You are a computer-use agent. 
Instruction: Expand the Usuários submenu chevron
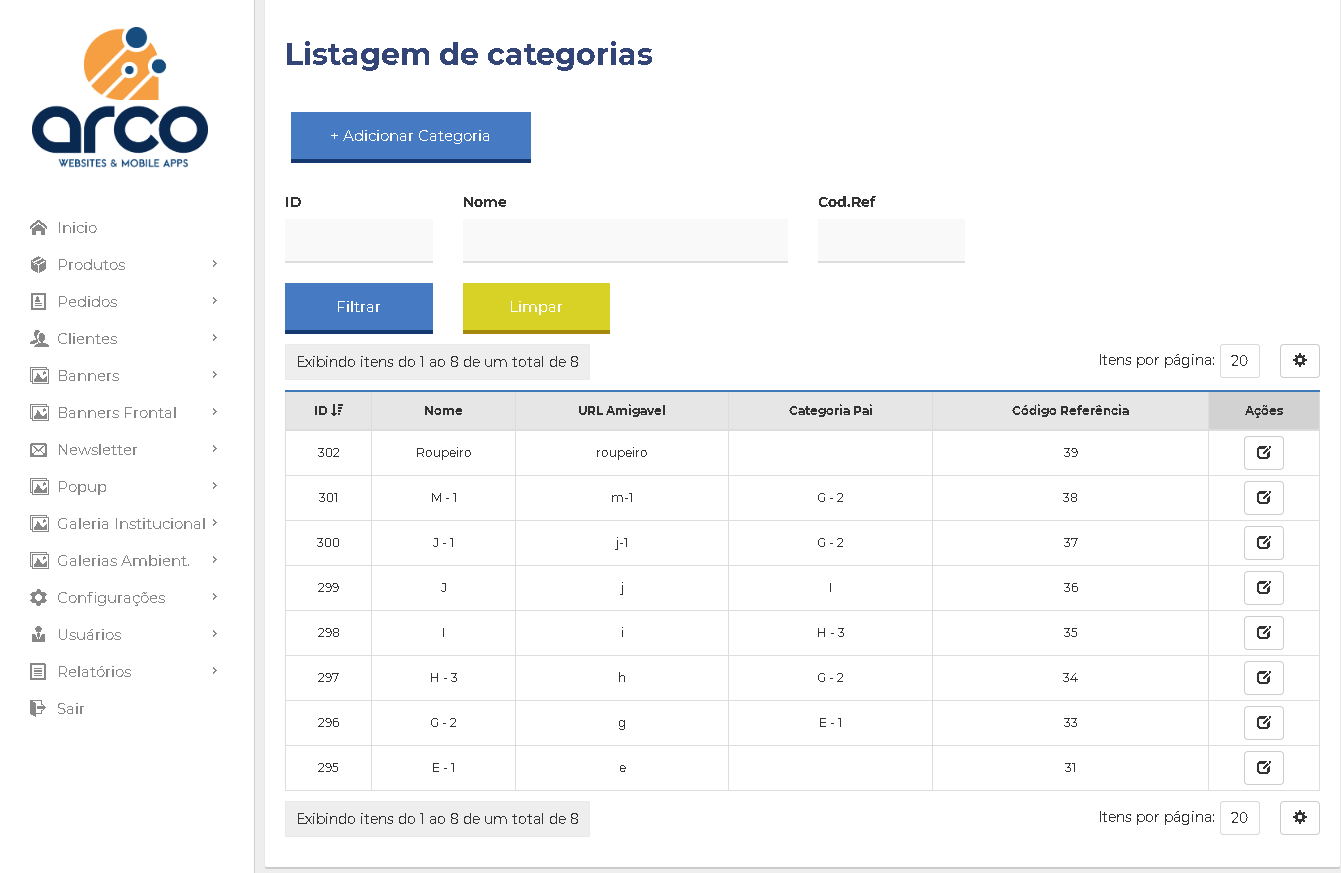[x=215, y=634]
